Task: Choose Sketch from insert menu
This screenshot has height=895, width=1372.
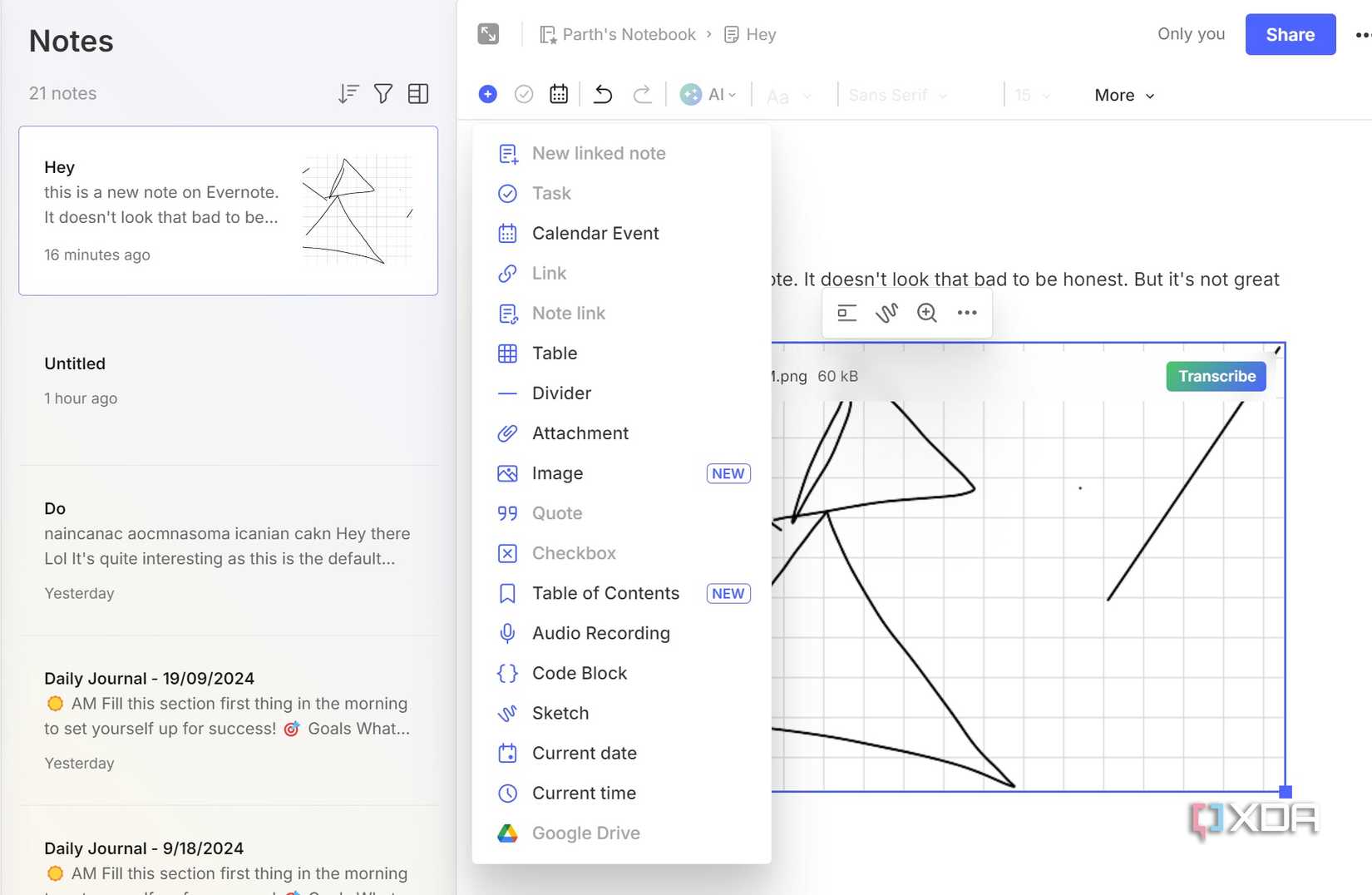Action: (x=621, y=713)
